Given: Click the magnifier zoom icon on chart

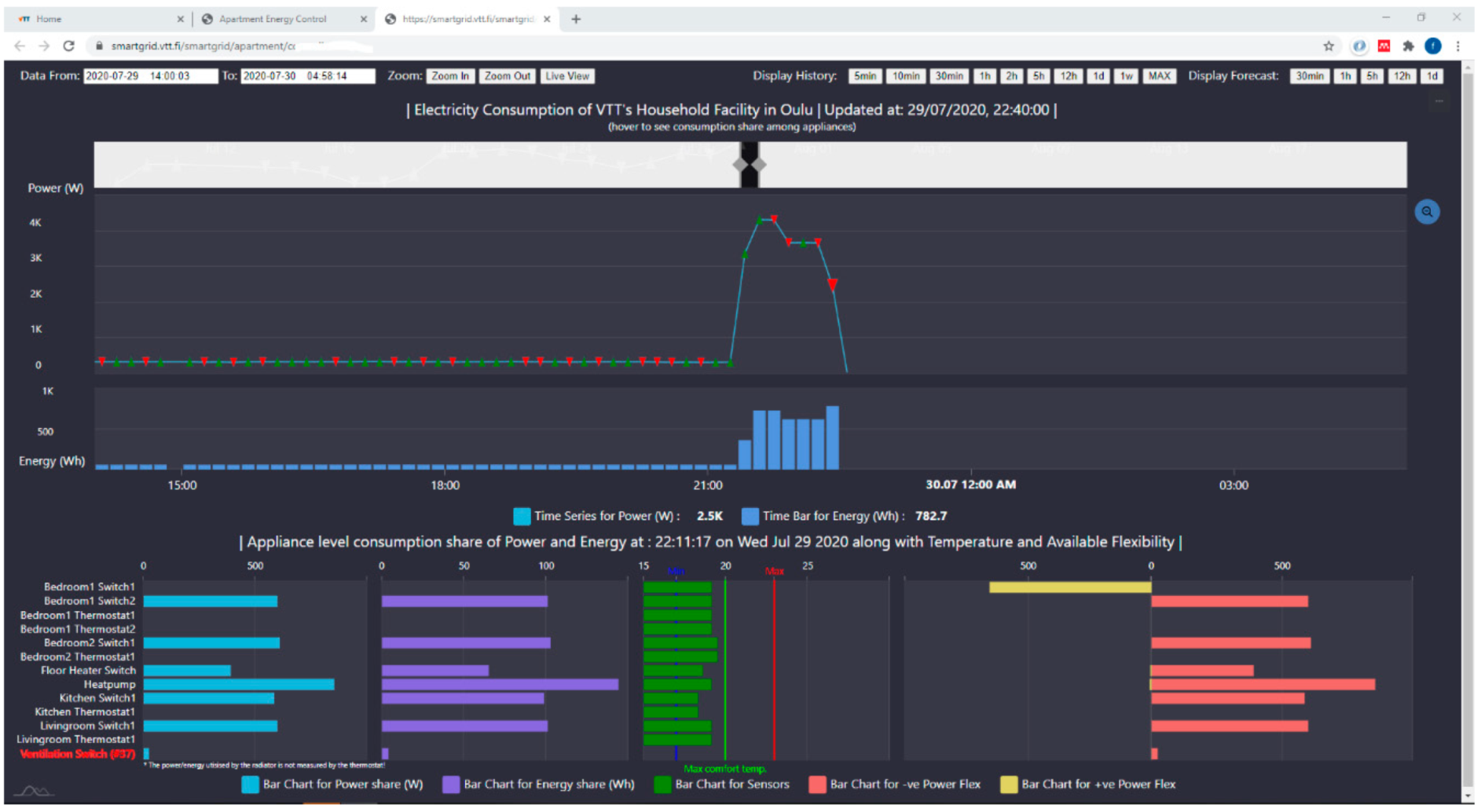Looking at the screenshot, I should (1426, 212).
